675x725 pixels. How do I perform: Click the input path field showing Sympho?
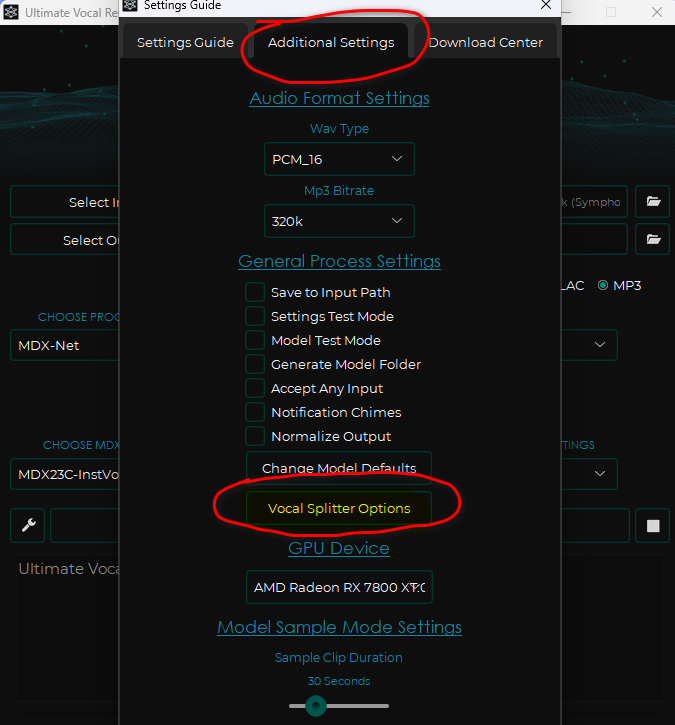click(x=594, y=202)
